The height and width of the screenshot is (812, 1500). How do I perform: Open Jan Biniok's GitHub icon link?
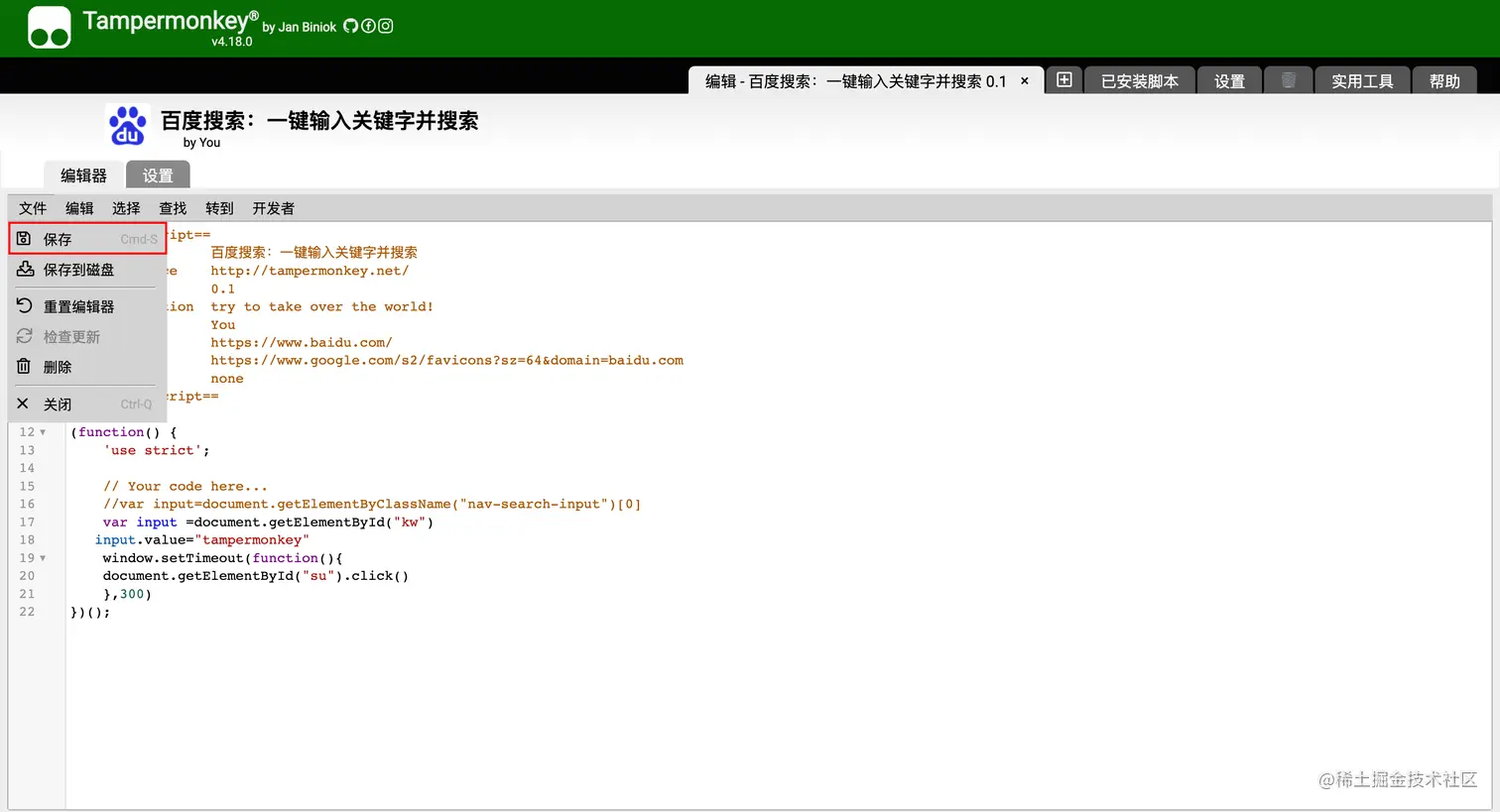pos(350,26)
